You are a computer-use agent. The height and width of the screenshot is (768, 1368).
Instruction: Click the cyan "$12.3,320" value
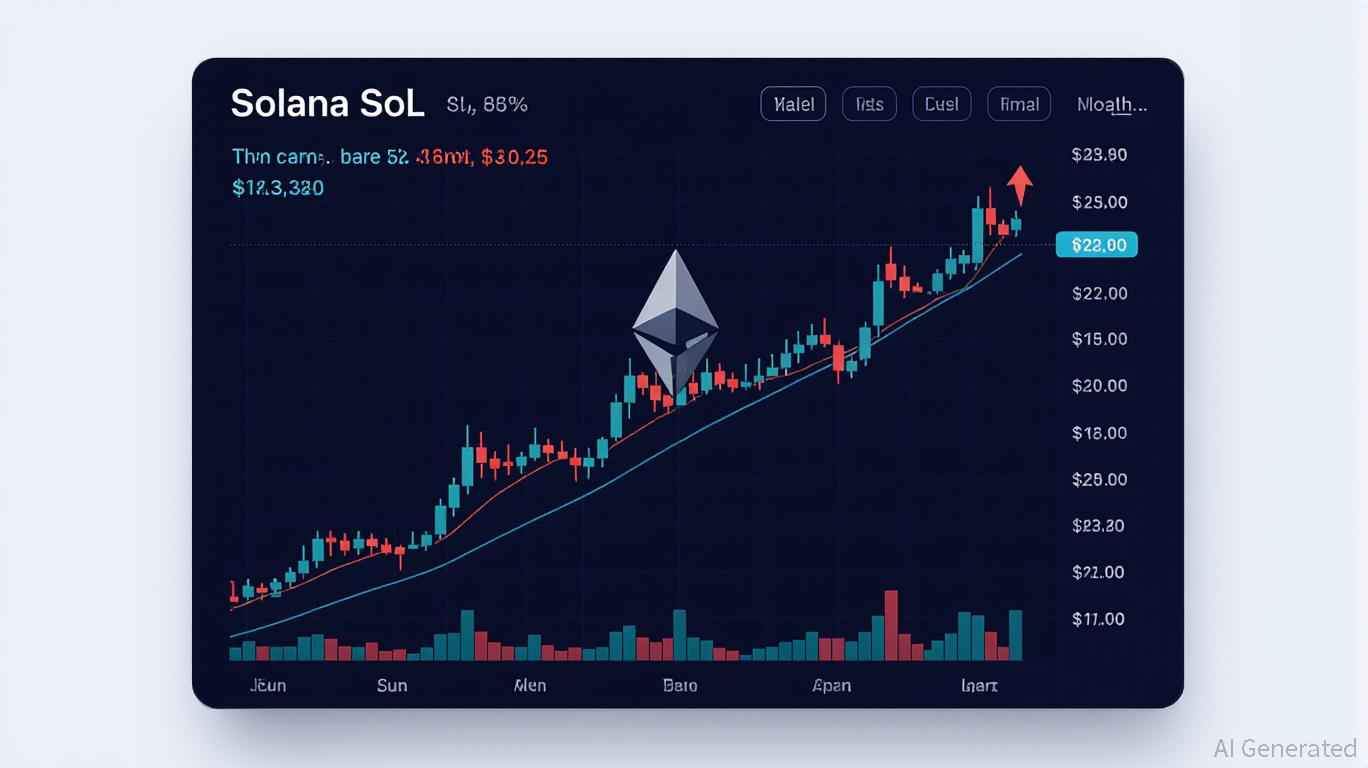tap(277, 187)
